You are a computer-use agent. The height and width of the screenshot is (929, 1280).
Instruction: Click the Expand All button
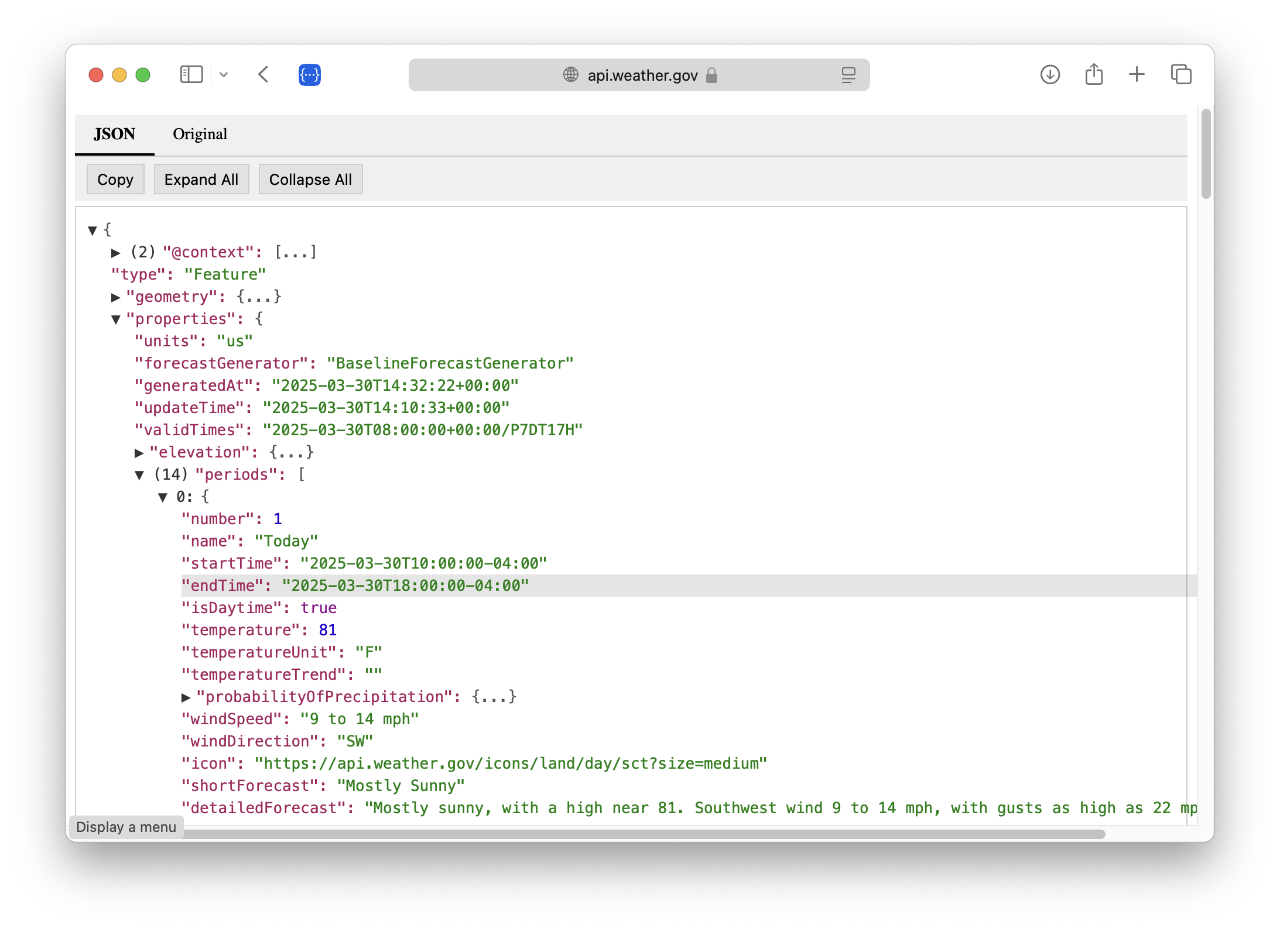(201, 180)
